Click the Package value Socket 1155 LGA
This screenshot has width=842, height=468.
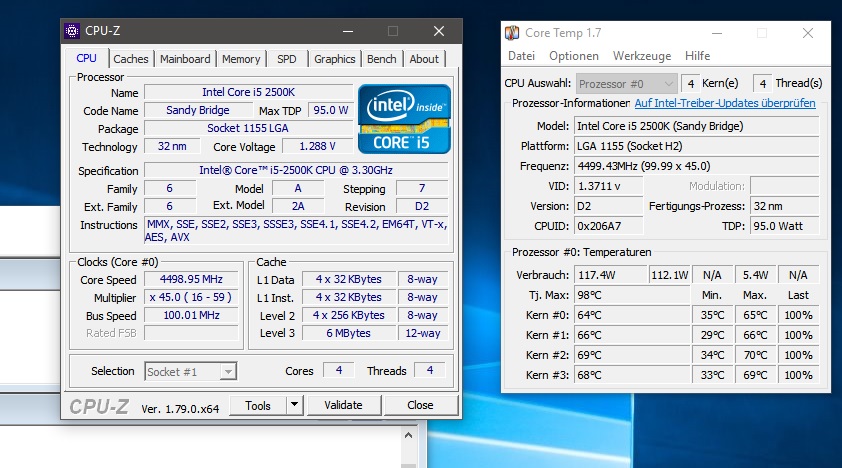(x=249, y=128)
